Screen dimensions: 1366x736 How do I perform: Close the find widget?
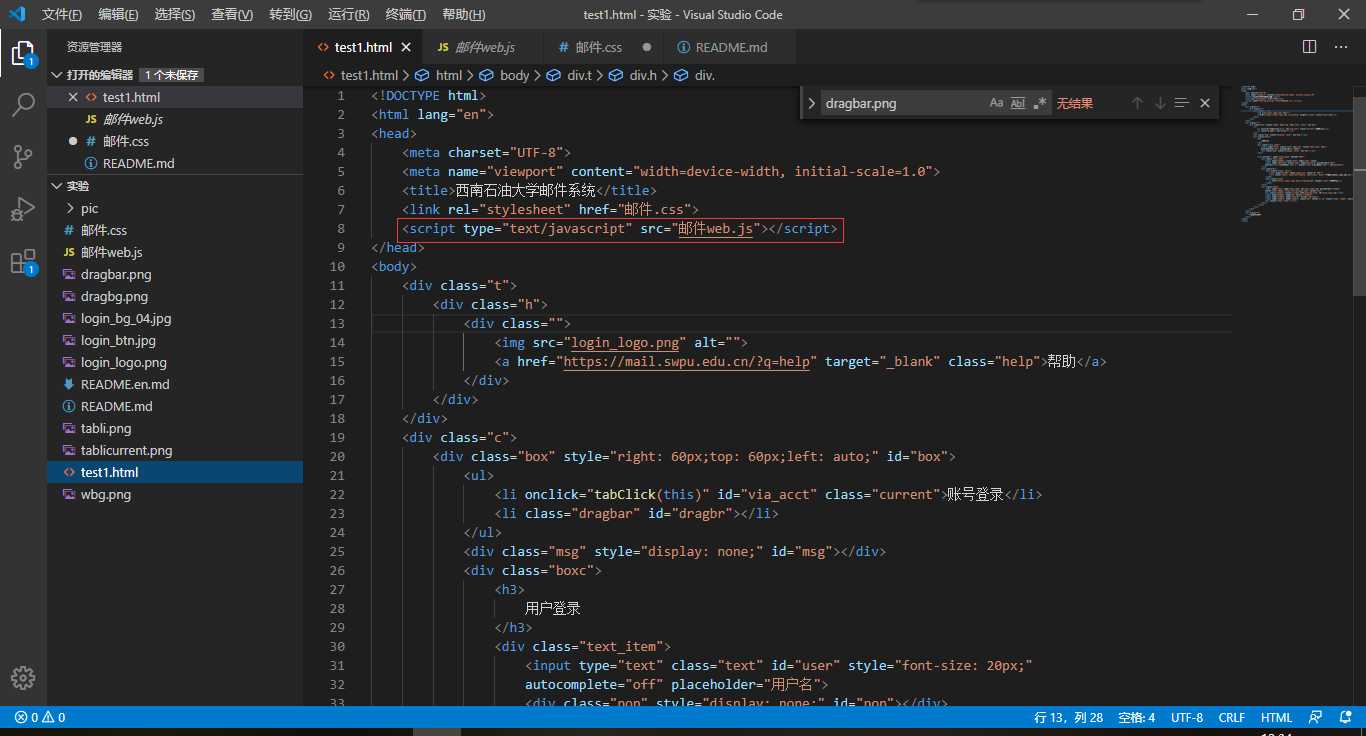coord(1205,103)
